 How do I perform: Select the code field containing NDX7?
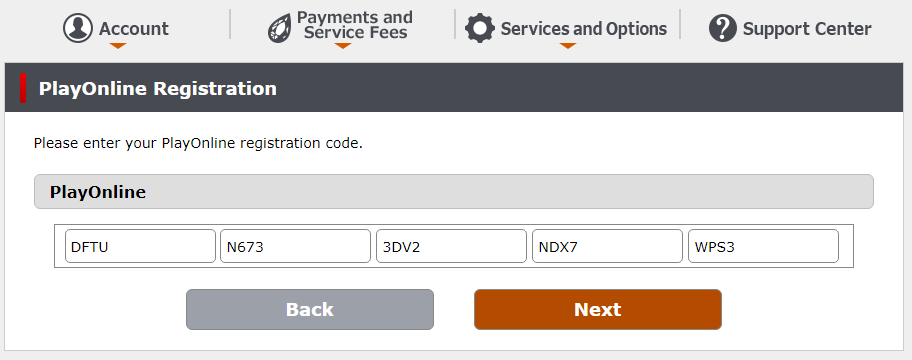click(x=607, y=246)
